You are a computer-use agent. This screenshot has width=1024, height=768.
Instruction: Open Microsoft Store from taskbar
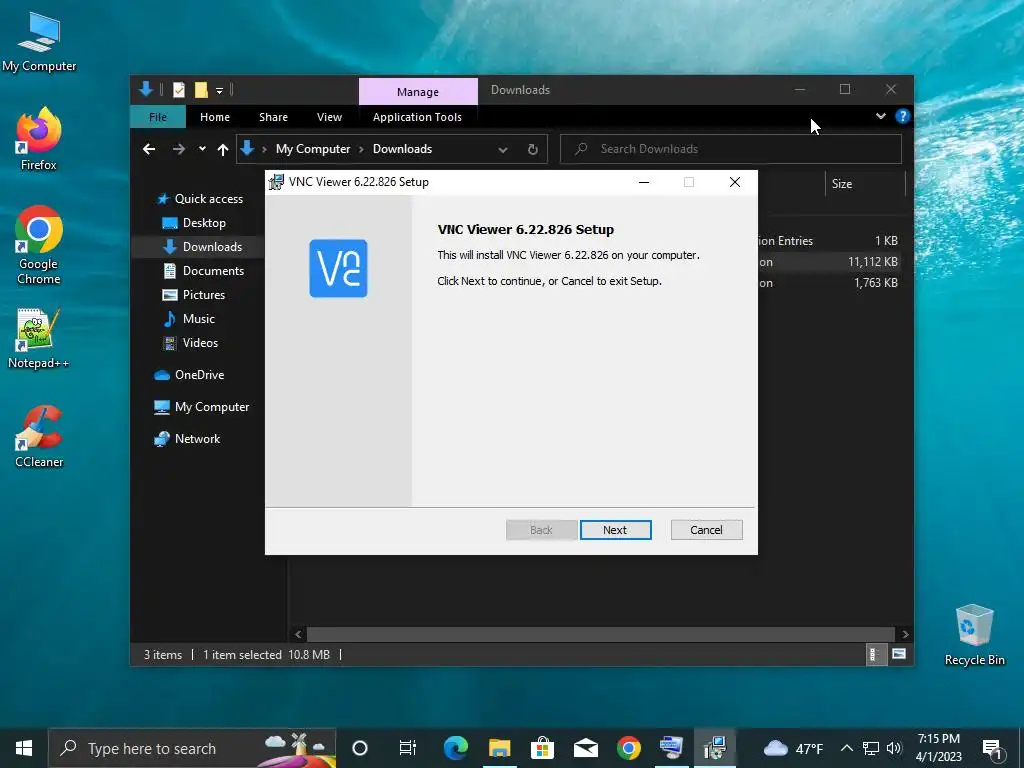pyautogui.click(x=542, y=748)
